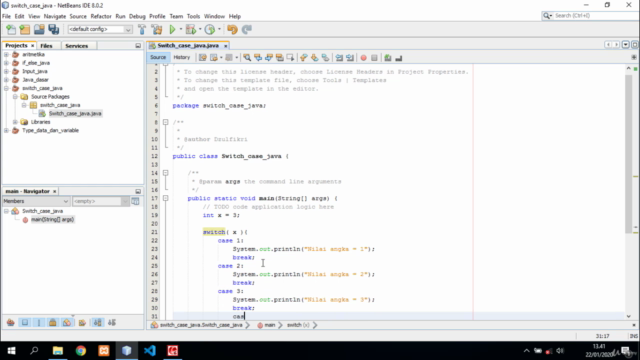Viewport: 640px width, 360px height.
Task: Click Clean and Build Project icon
Action: tap(157, 29)
